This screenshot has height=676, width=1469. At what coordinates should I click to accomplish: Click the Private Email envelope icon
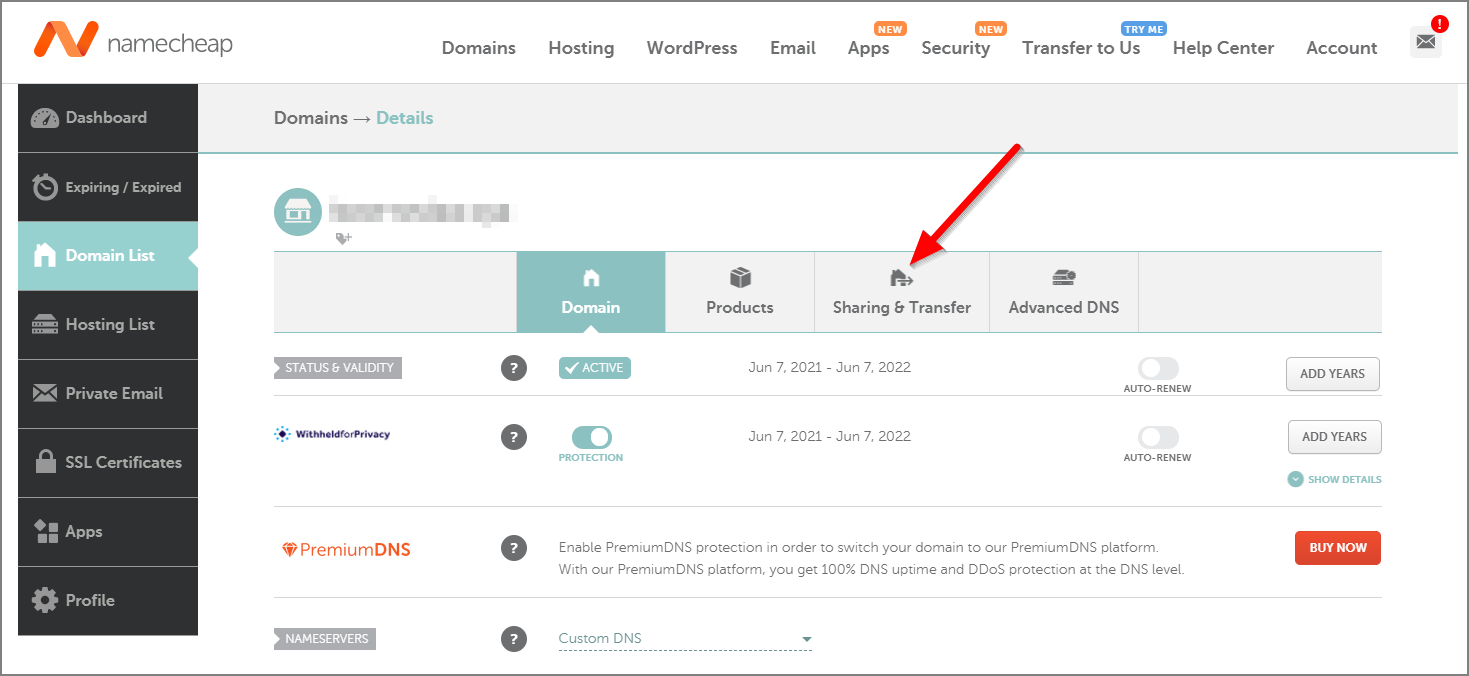[x=45, y=393]
